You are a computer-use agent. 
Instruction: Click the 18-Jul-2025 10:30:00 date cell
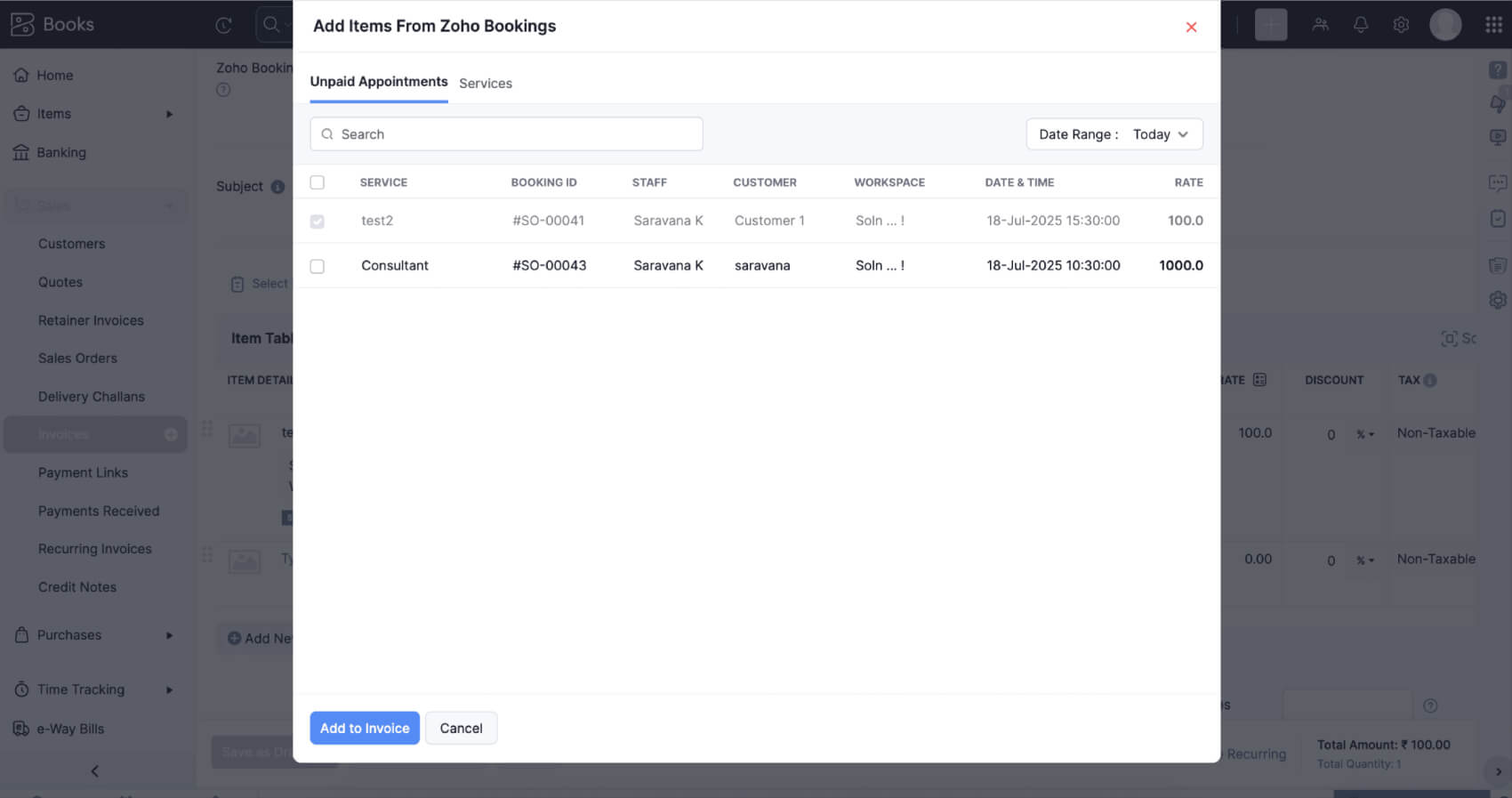tap(1053, 265)
